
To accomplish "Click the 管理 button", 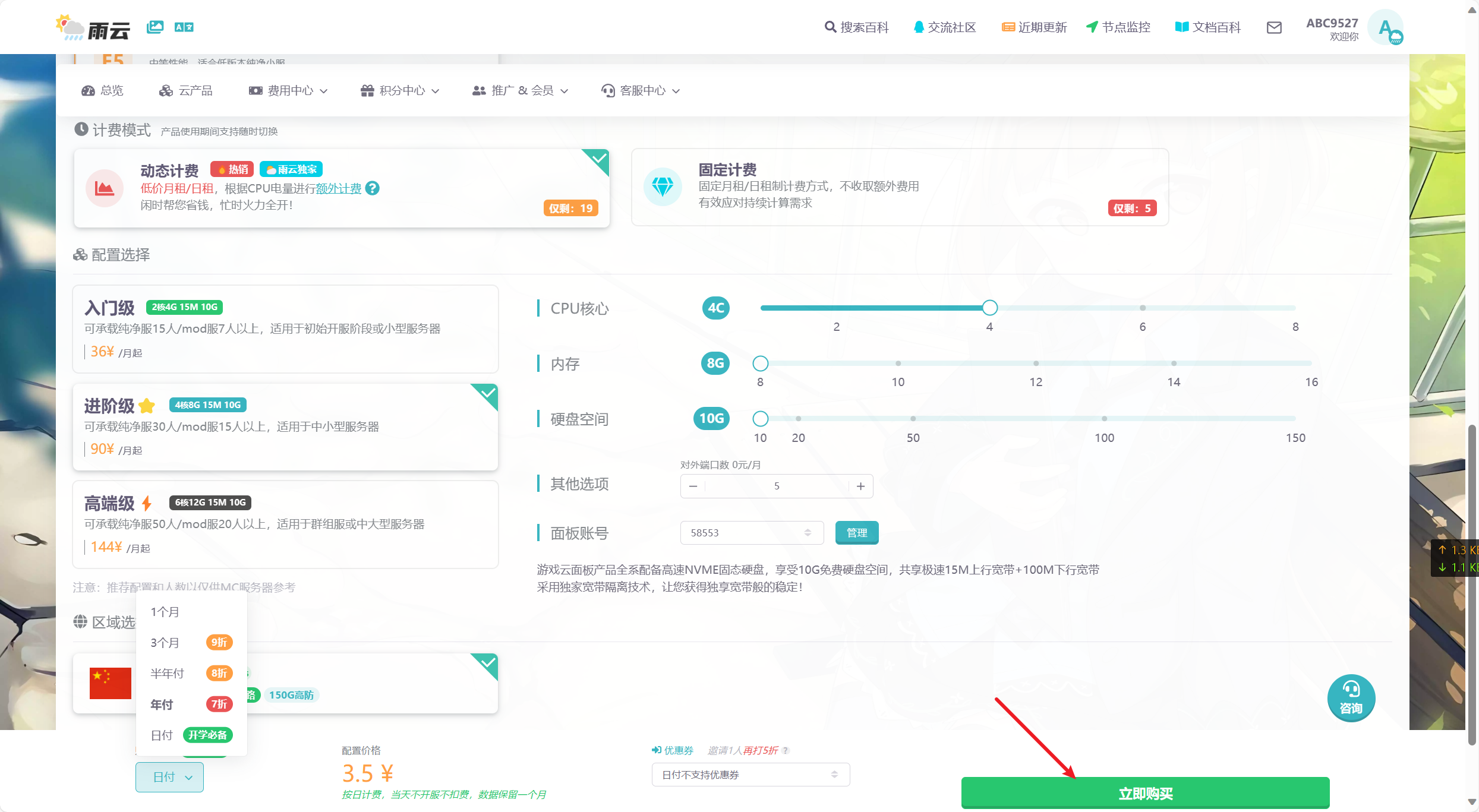I will (x=856, y=533).
